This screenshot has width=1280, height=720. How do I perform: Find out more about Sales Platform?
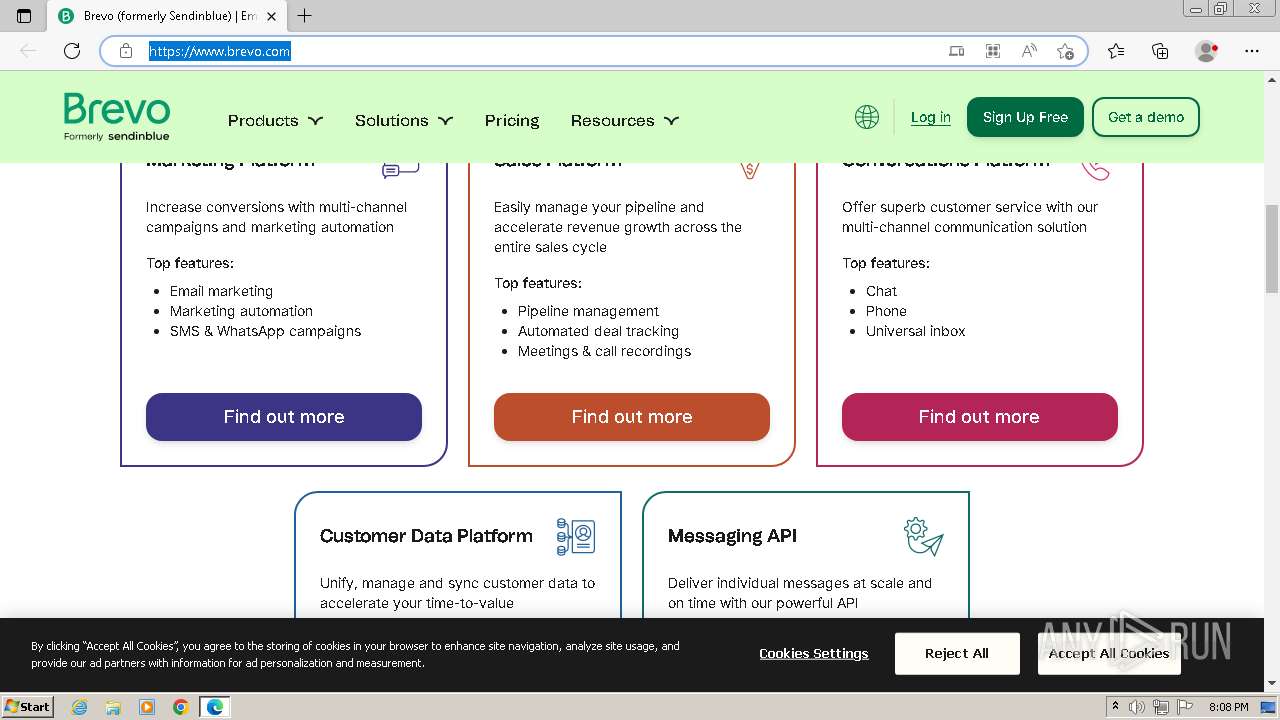pyautogui.click(x=632, y=417)
